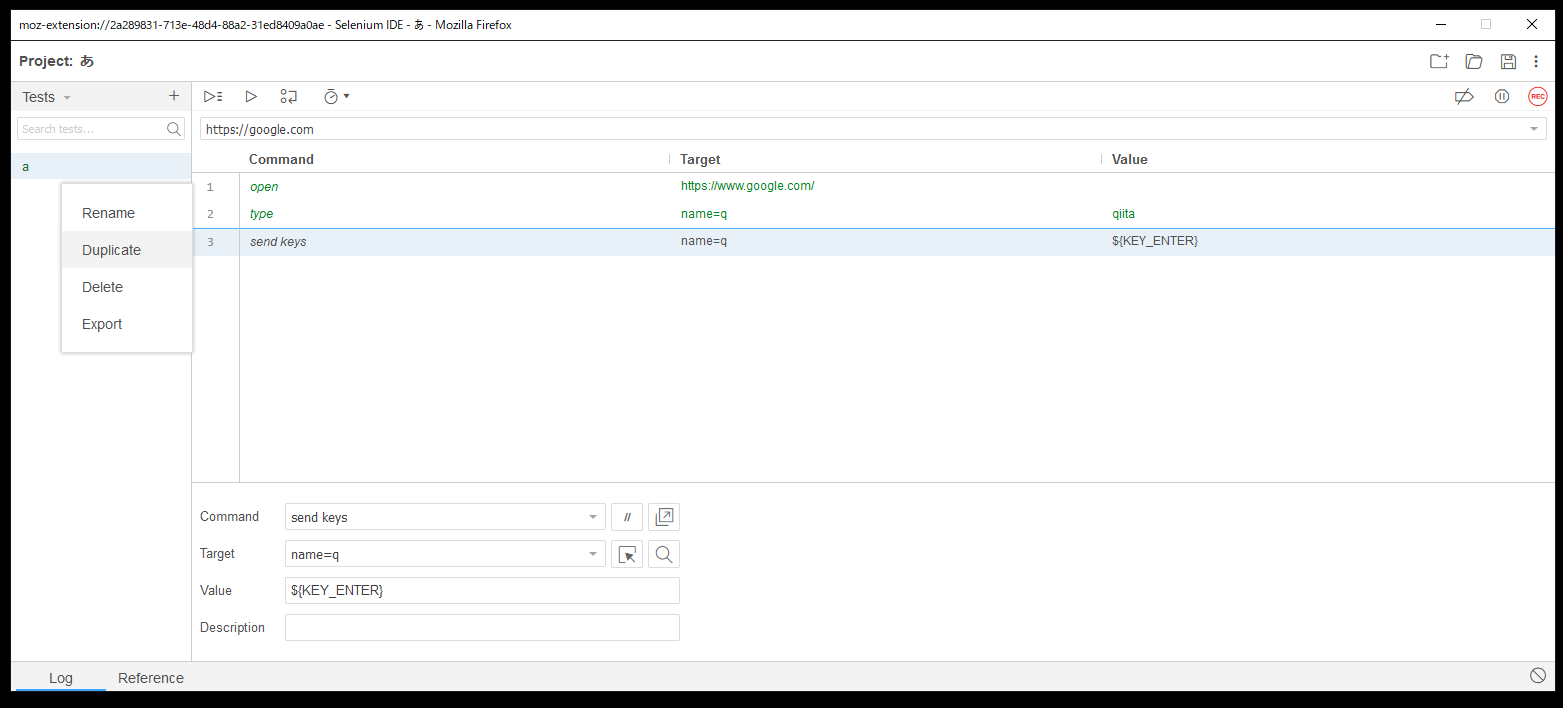
Task: Start recording with REC button
Action: (1538, 96)
